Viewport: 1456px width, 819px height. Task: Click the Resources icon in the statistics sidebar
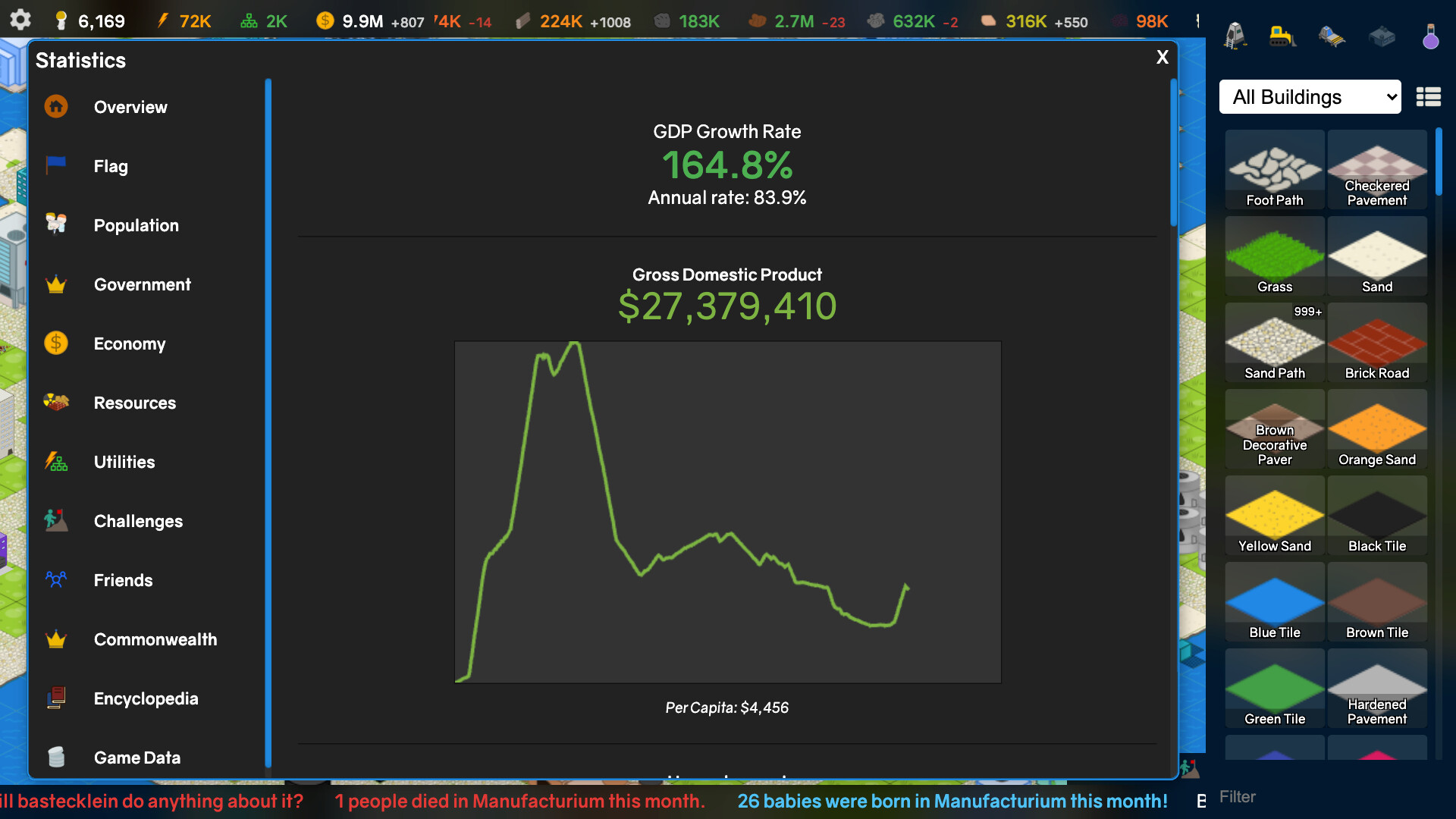(56, 402)
